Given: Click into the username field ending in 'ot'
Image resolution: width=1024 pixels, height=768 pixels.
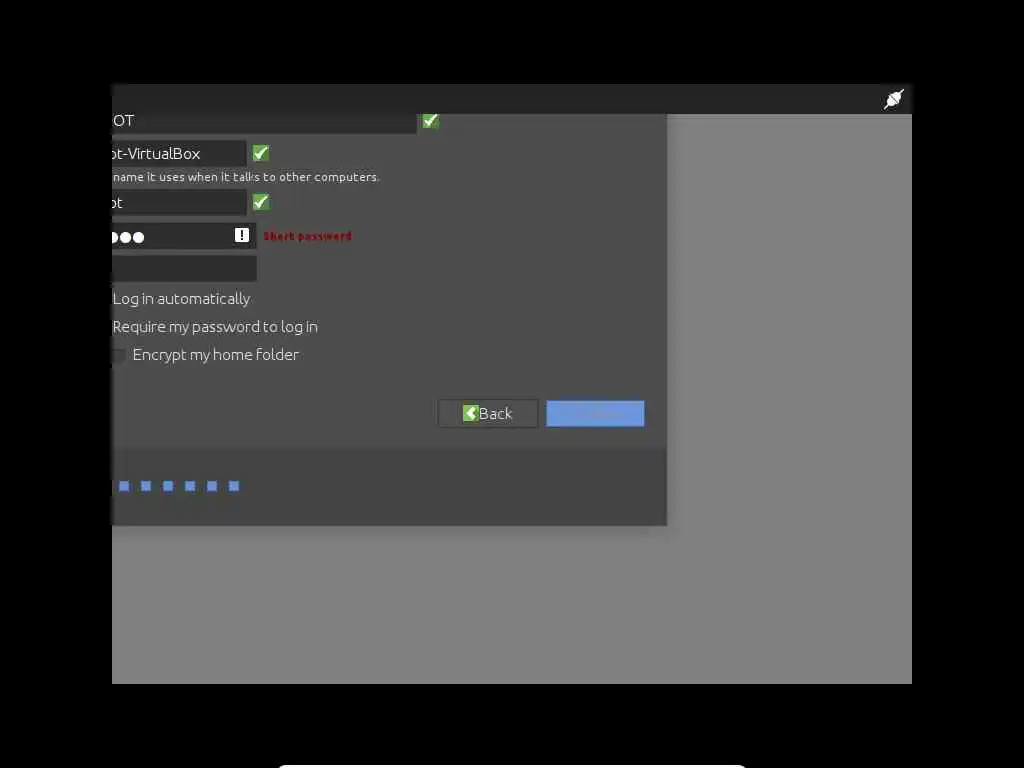Looking at the screenshot, I should [x=179, y=202].
